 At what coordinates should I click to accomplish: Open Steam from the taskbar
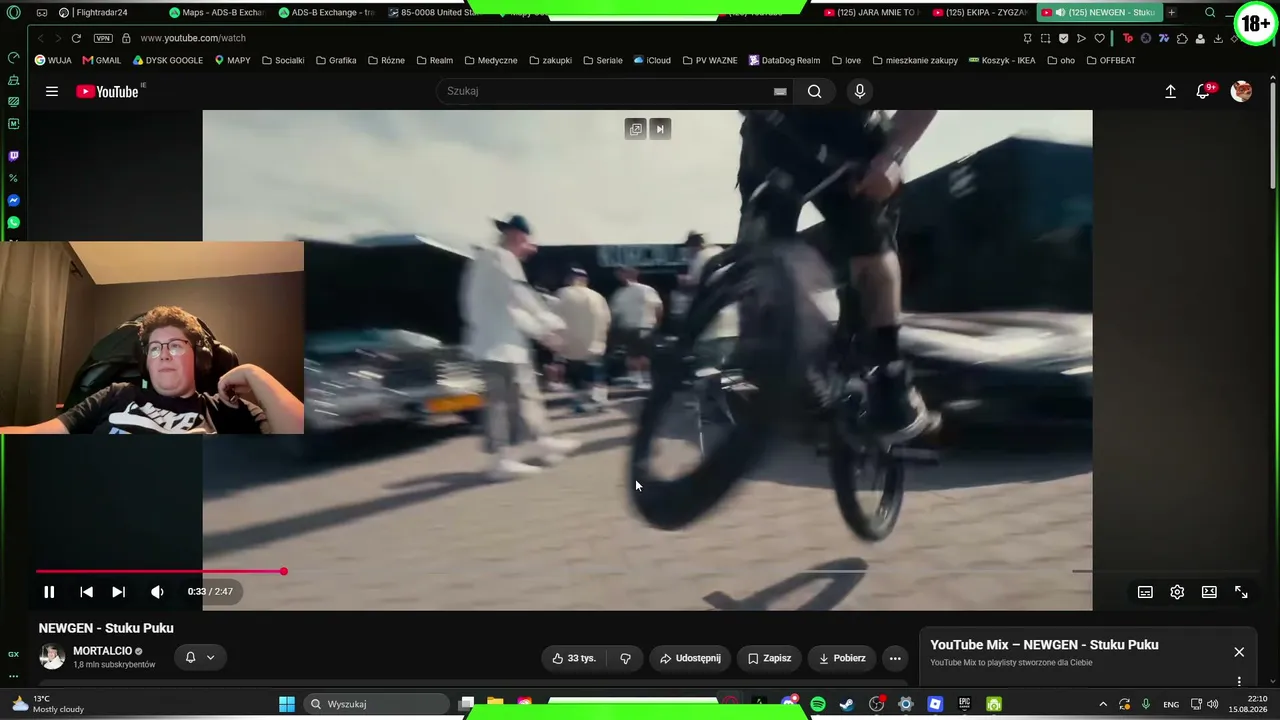tap(847, 704)
